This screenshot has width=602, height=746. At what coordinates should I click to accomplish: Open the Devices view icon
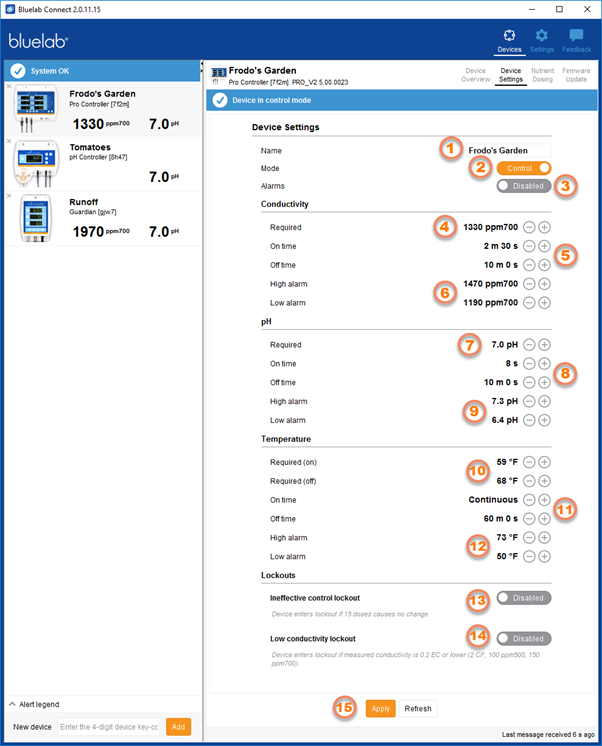click(x=509, y=35)
